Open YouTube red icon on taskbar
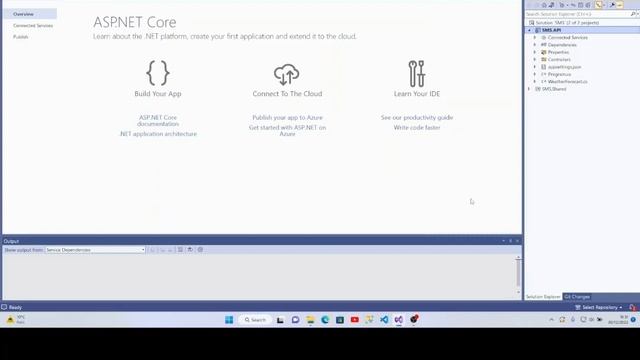Viewport: 640px width, 360px height. pos(355,320)
